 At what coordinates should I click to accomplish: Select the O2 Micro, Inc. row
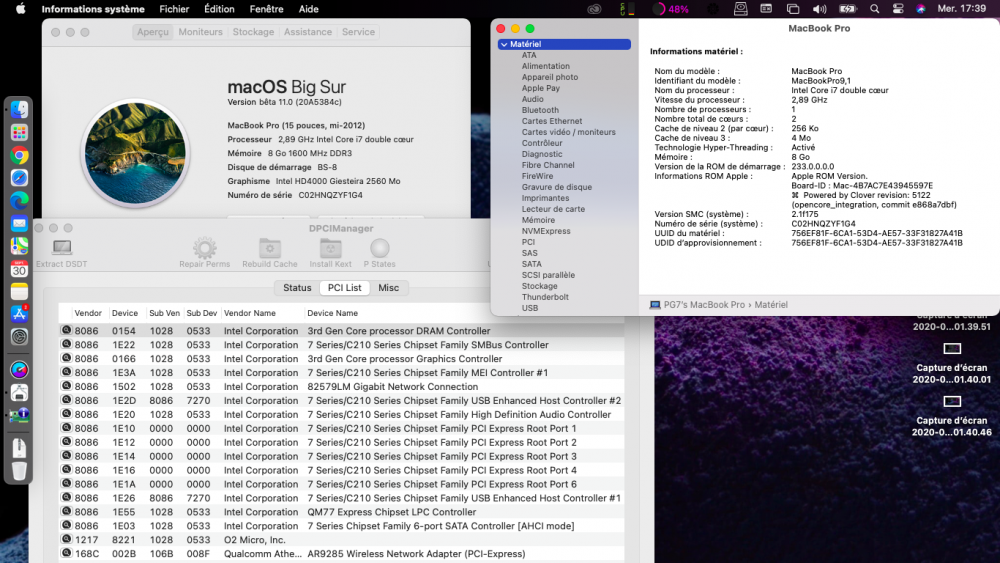click(x=341, y=539)
